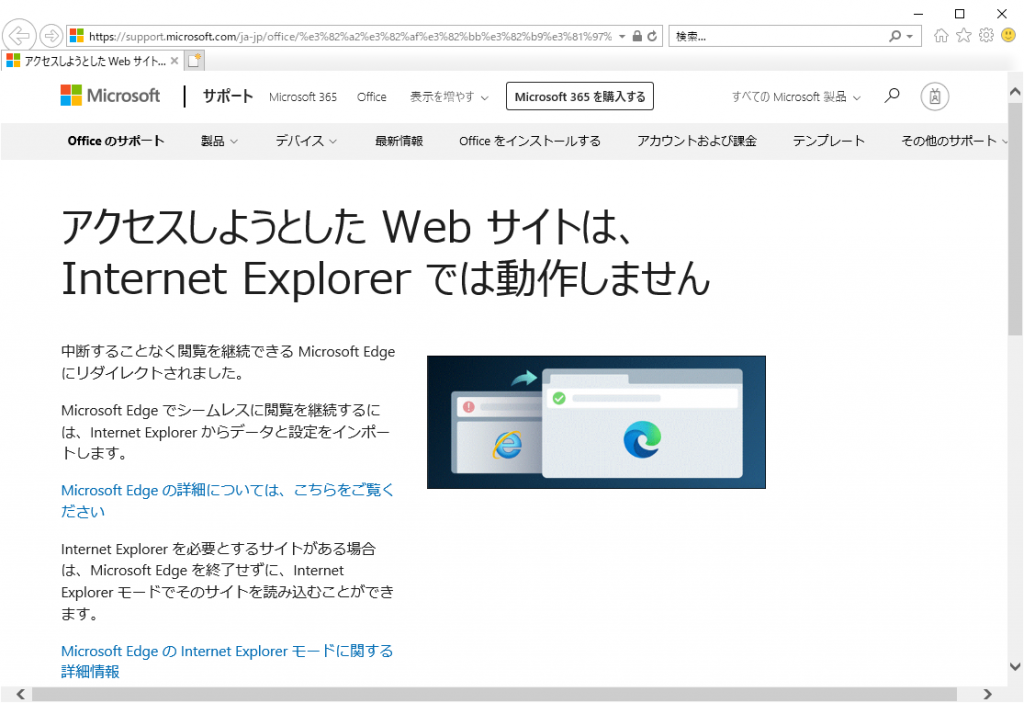Minimize the browser window

pyautogui.click(x=918, y=13)
